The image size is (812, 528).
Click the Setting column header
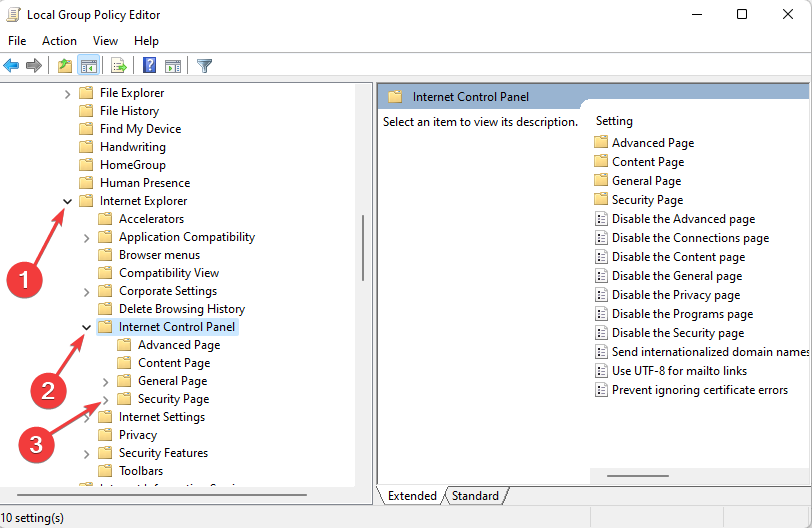pyautogui.click(x=614, y=121)
